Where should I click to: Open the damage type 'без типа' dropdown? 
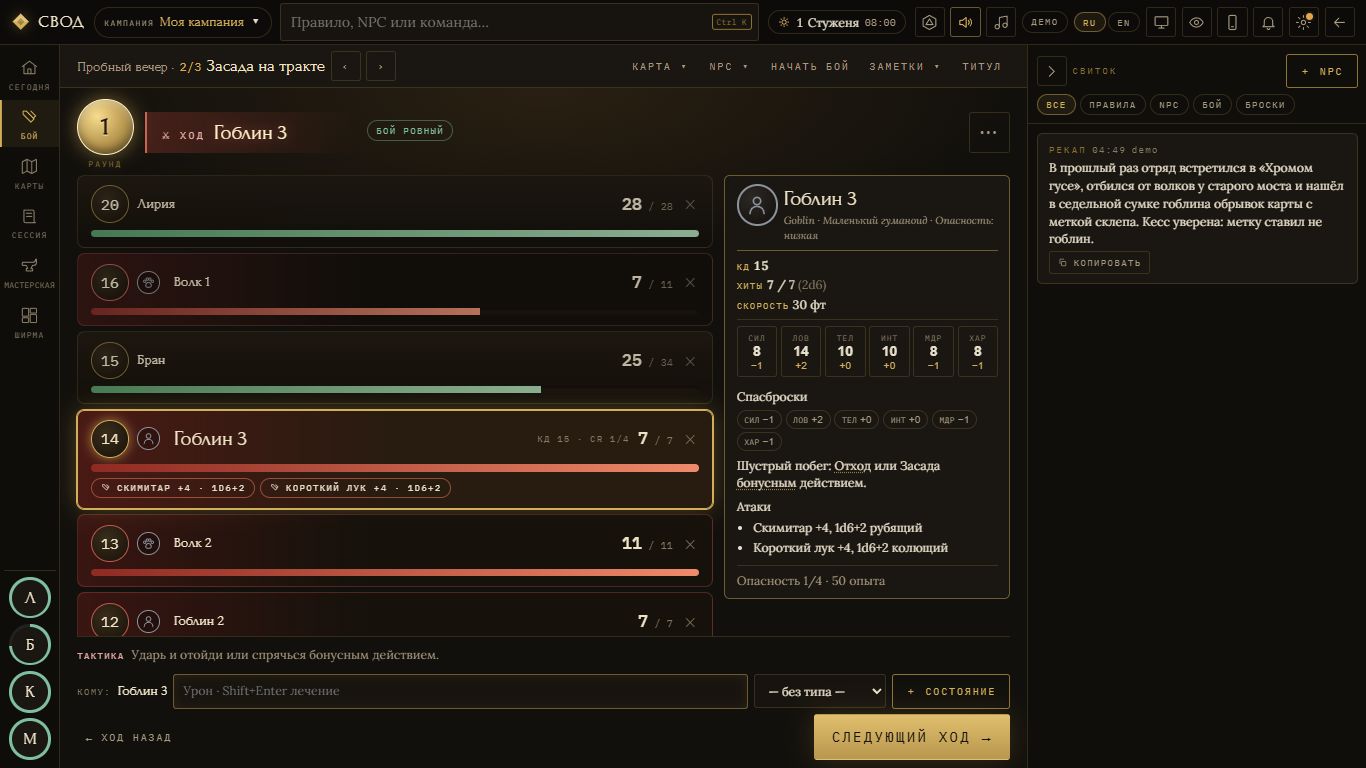click(x=820, y=691)
